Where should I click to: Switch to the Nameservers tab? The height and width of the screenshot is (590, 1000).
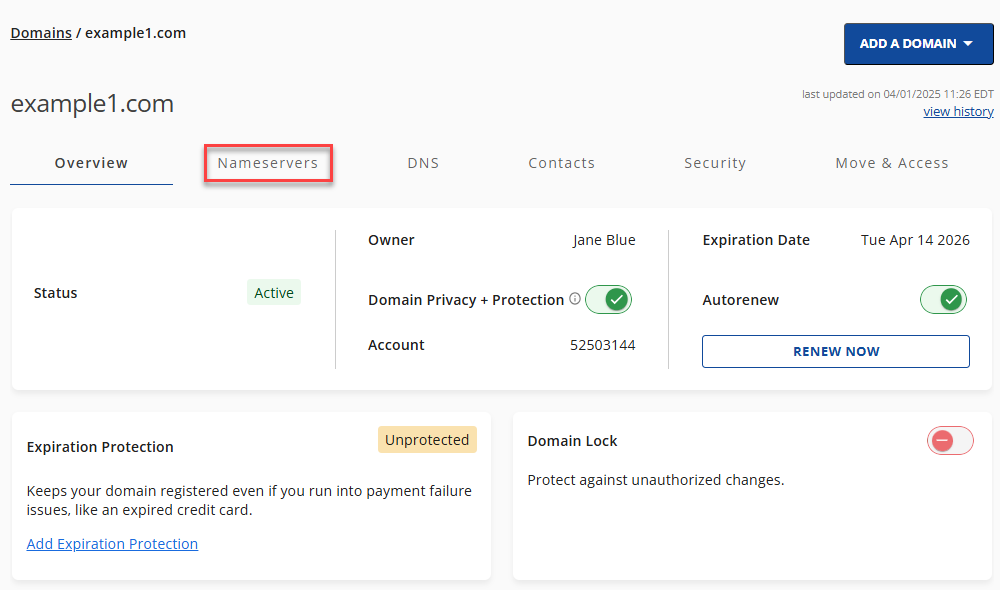(x=268, y=163)
